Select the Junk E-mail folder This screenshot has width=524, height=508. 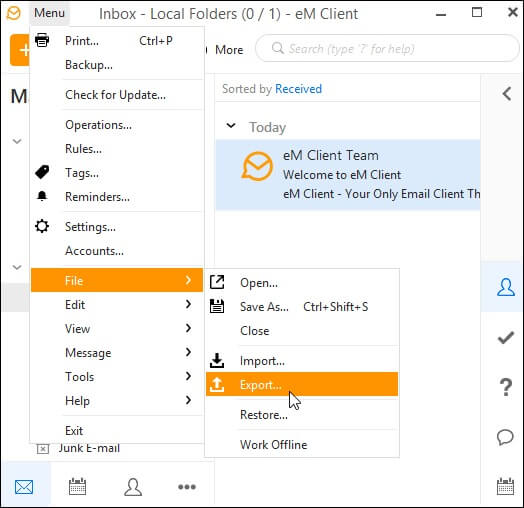click(89, 449)
